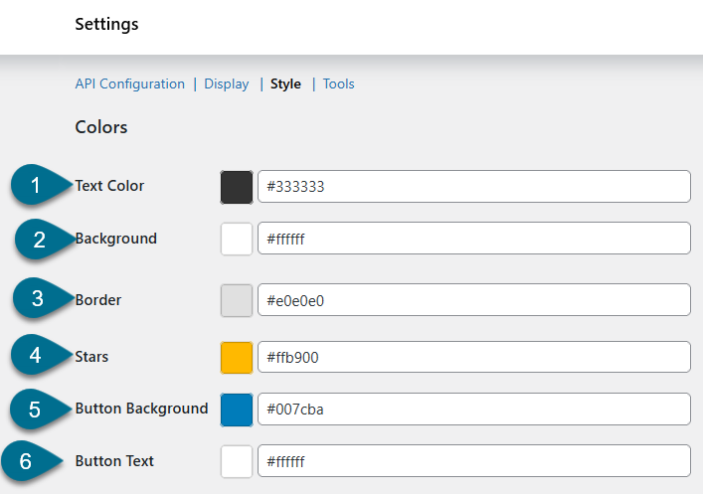Screen dimensions: 703x494
Task: Click the Button Text hex value field
Action: click(474, 461)
